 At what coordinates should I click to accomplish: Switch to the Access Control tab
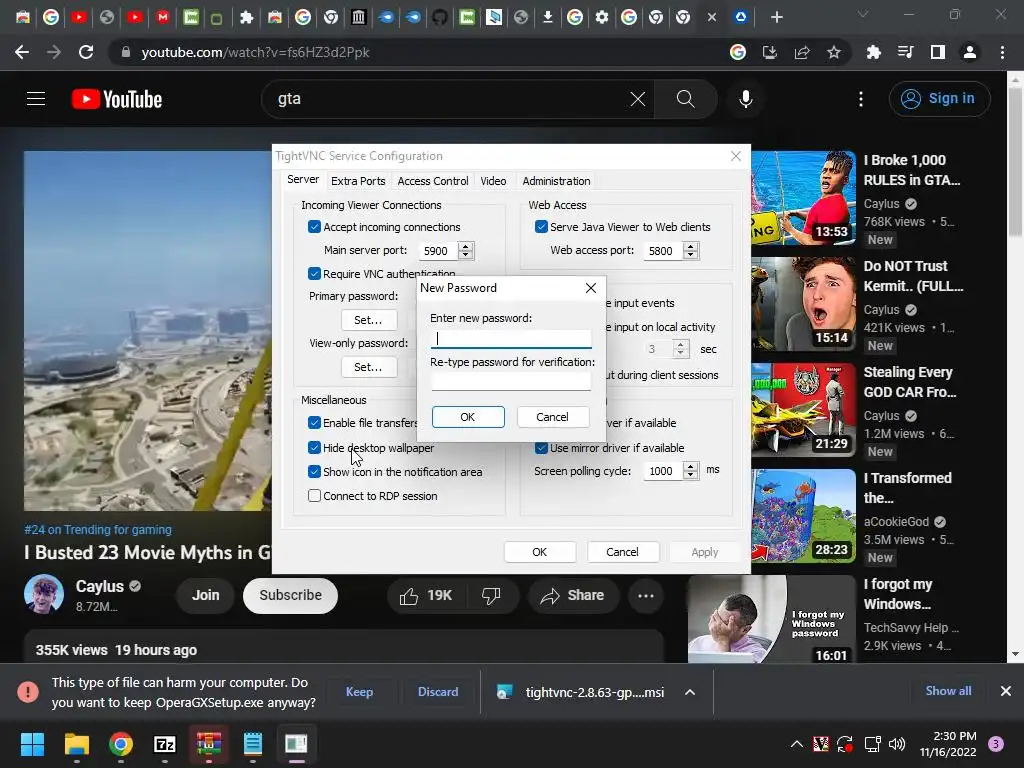pyautogui.click(x=432, y=181)
